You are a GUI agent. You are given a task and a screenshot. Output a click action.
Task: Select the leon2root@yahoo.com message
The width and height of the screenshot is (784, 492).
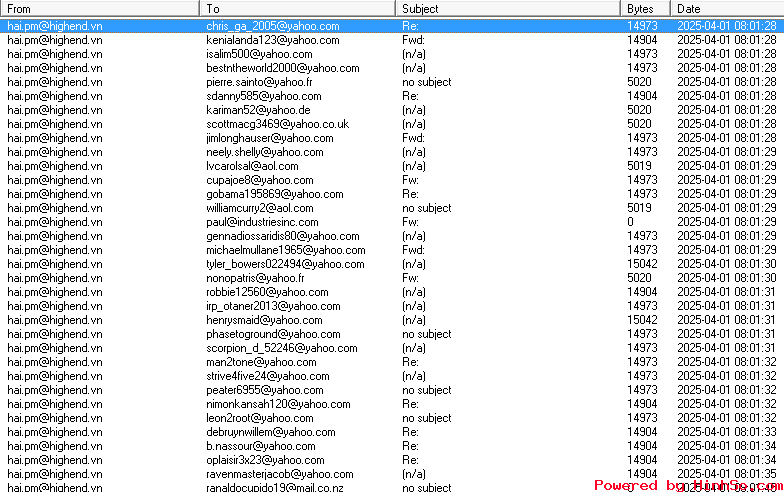392,418
